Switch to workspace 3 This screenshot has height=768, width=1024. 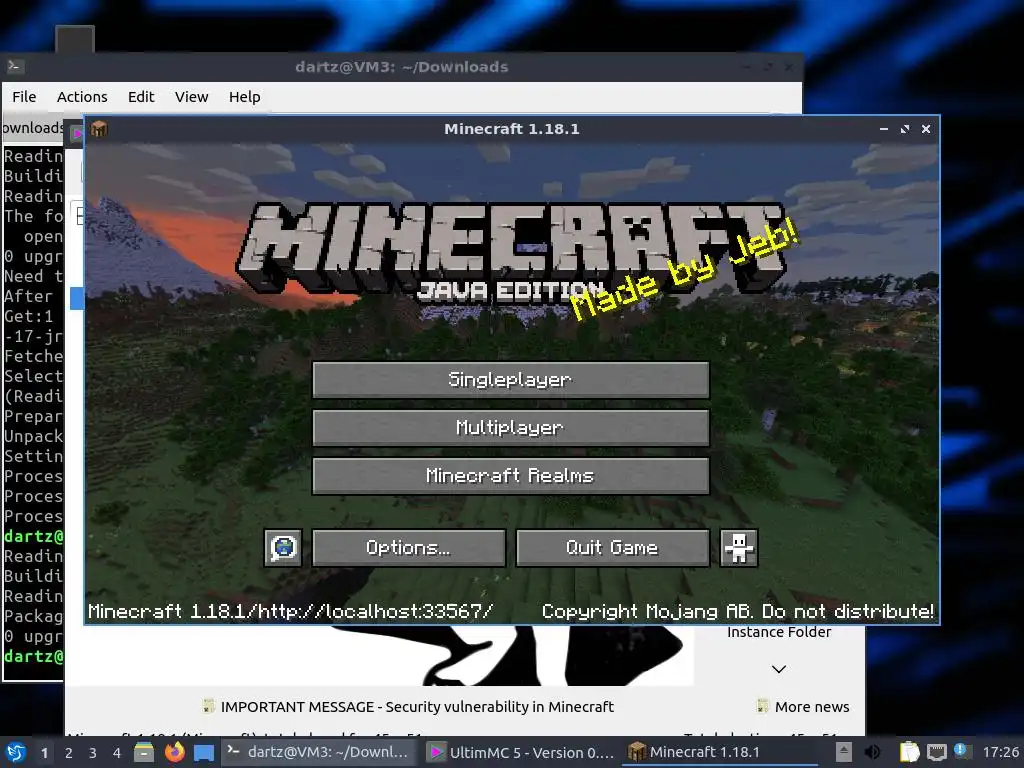coord(93,753)
